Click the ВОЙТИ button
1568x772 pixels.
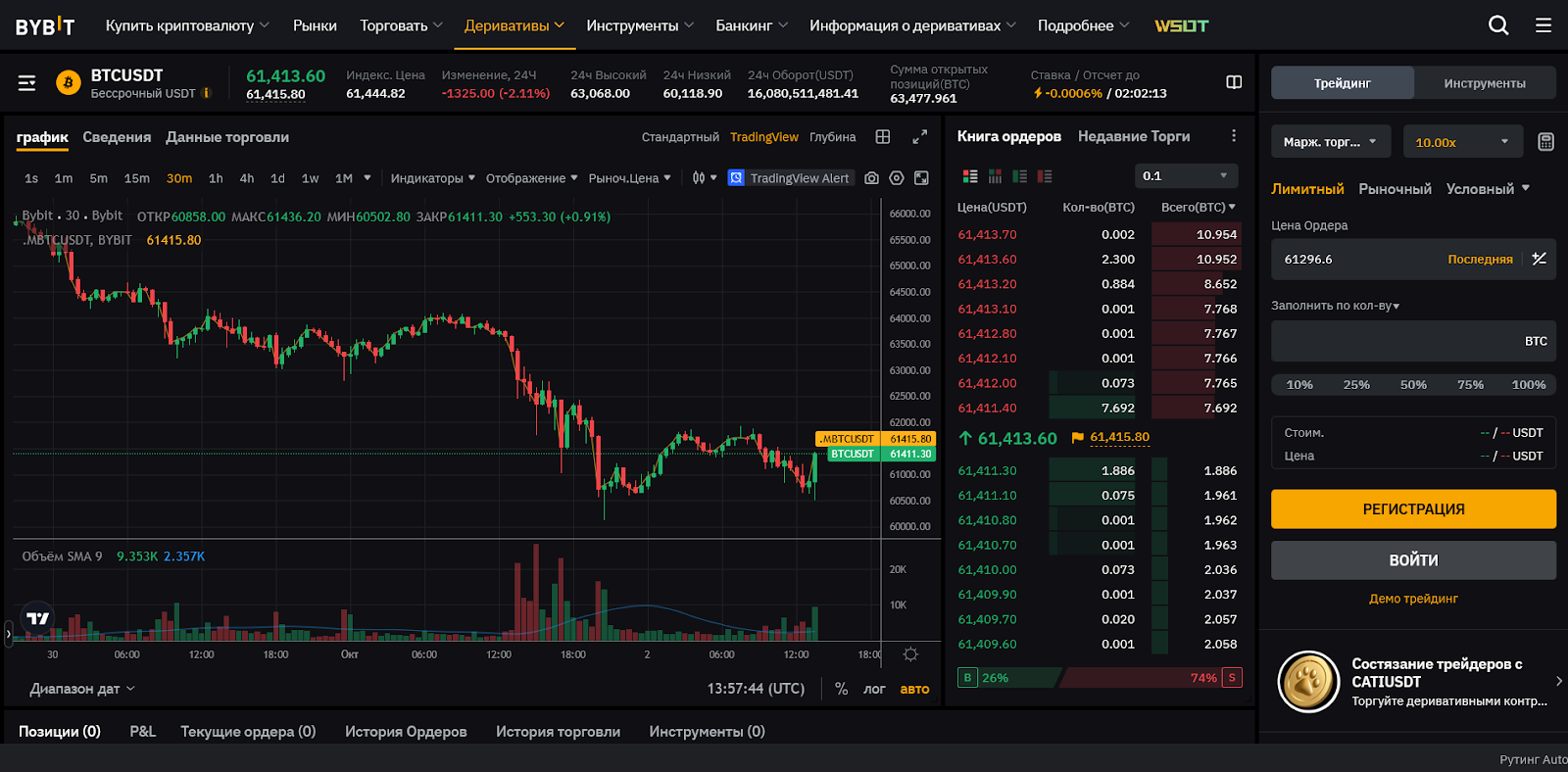[1413, 560]
